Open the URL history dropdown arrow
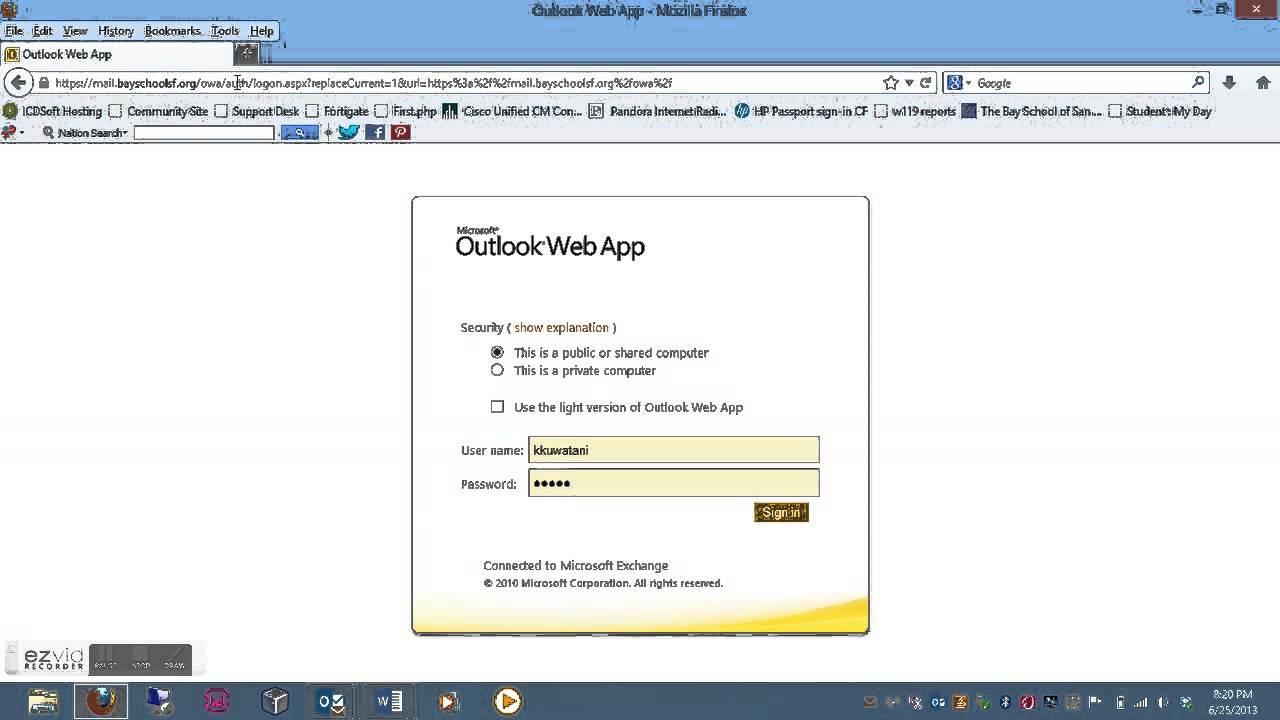Viewport: 1280px width, 720px height. (908, 83)
